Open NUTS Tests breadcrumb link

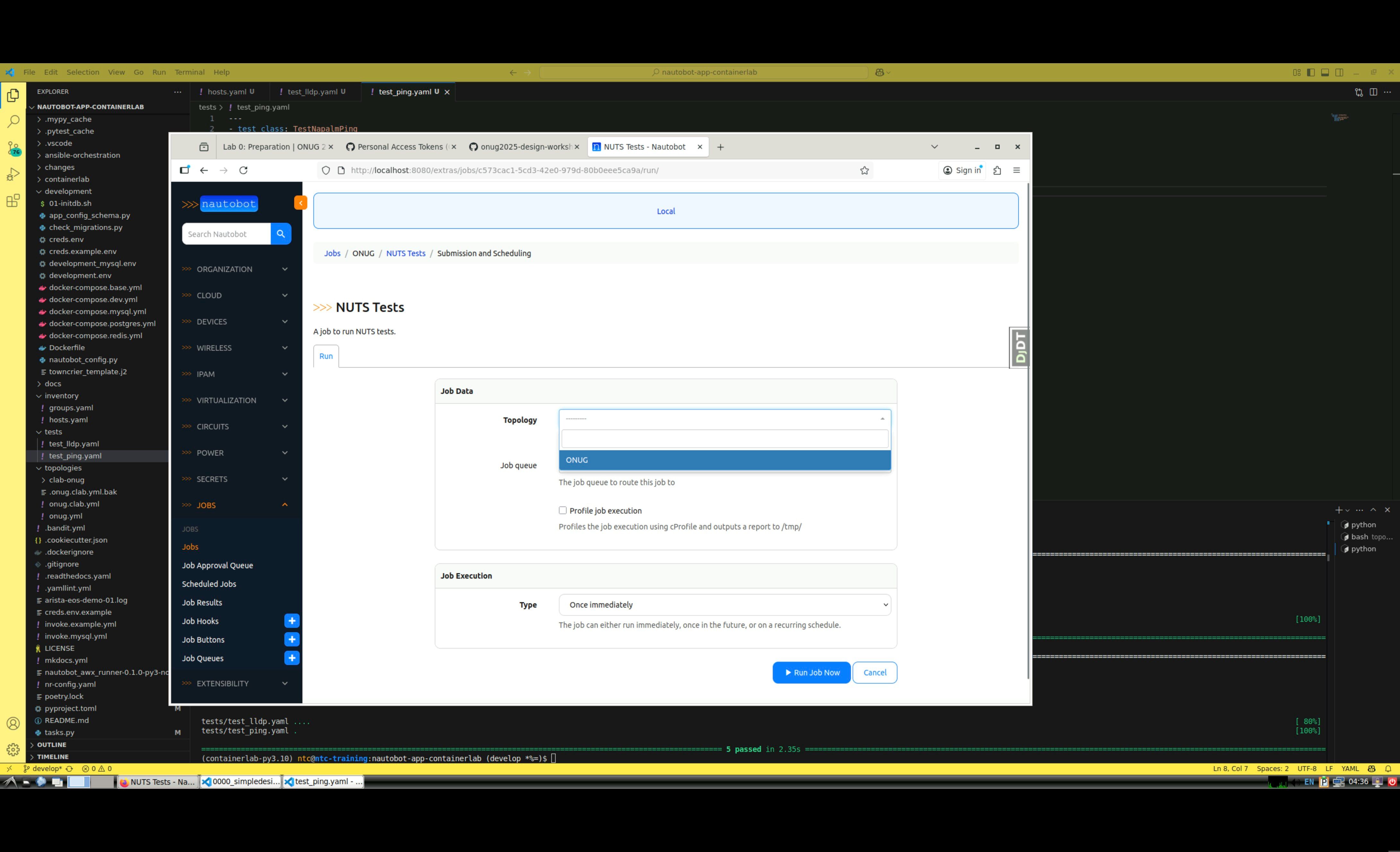(x=406, y=253)
